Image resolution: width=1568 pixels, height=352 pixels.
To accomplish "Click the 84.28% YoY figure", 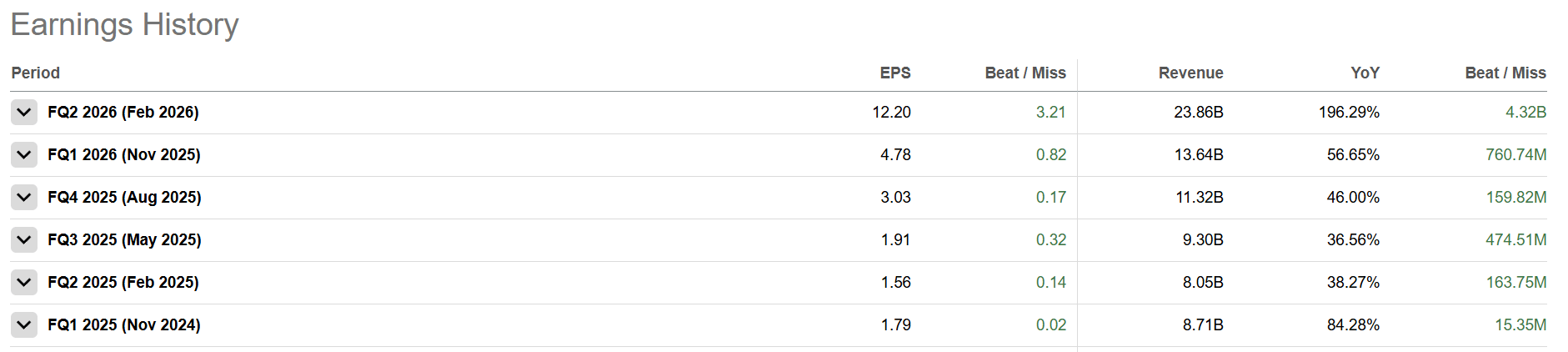I will 1353,324.
